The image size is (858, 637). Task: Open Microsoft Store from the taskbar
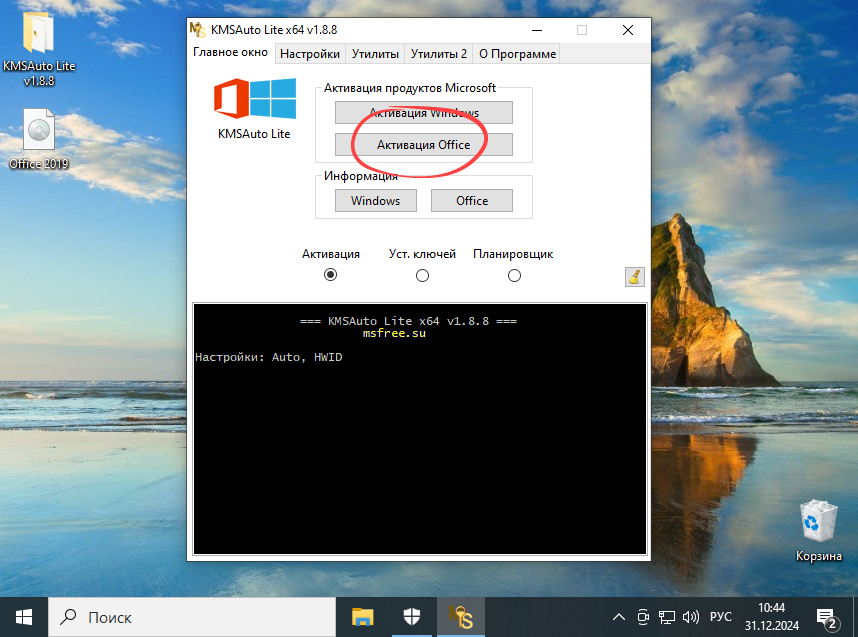tap(412, 617)
